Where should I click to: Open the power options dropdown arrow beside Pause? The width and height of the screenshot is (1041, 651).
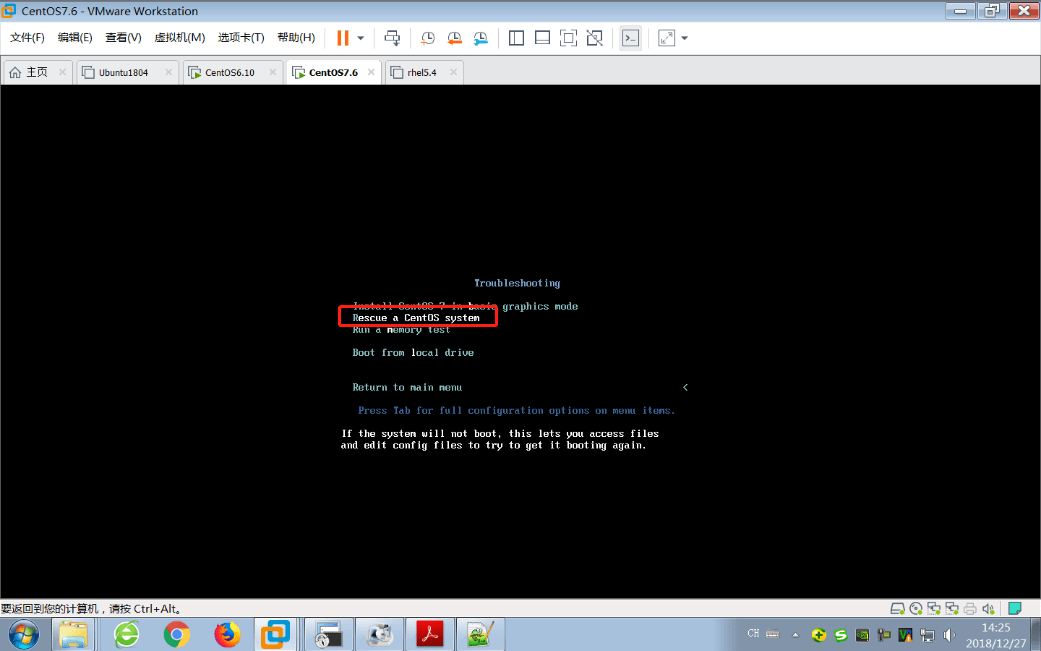(x=361, y=38)
